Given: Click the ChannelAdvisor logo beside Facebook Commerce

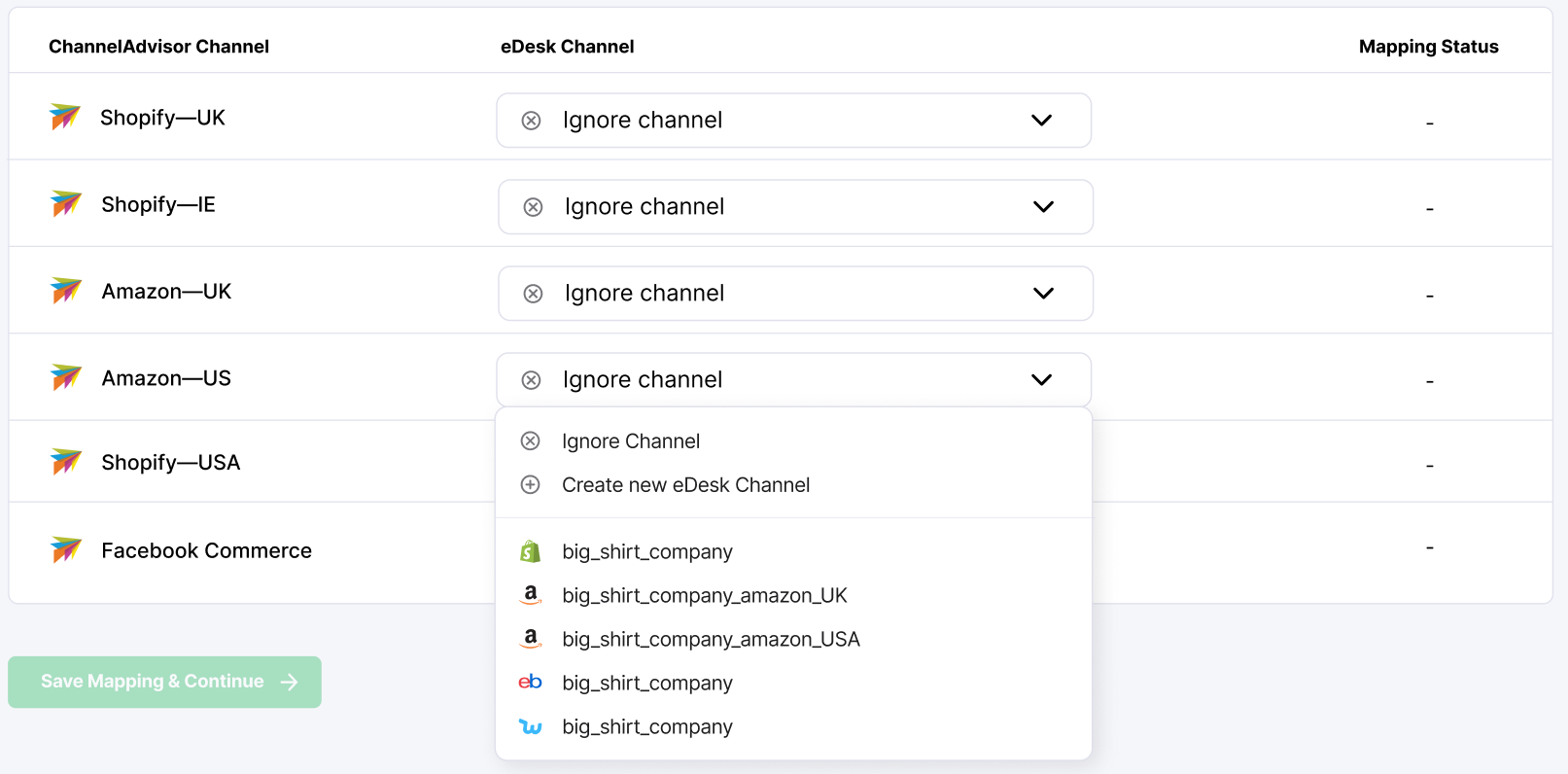Looking at the screenshot, I should pyautogui.click(x=66, y=549).
